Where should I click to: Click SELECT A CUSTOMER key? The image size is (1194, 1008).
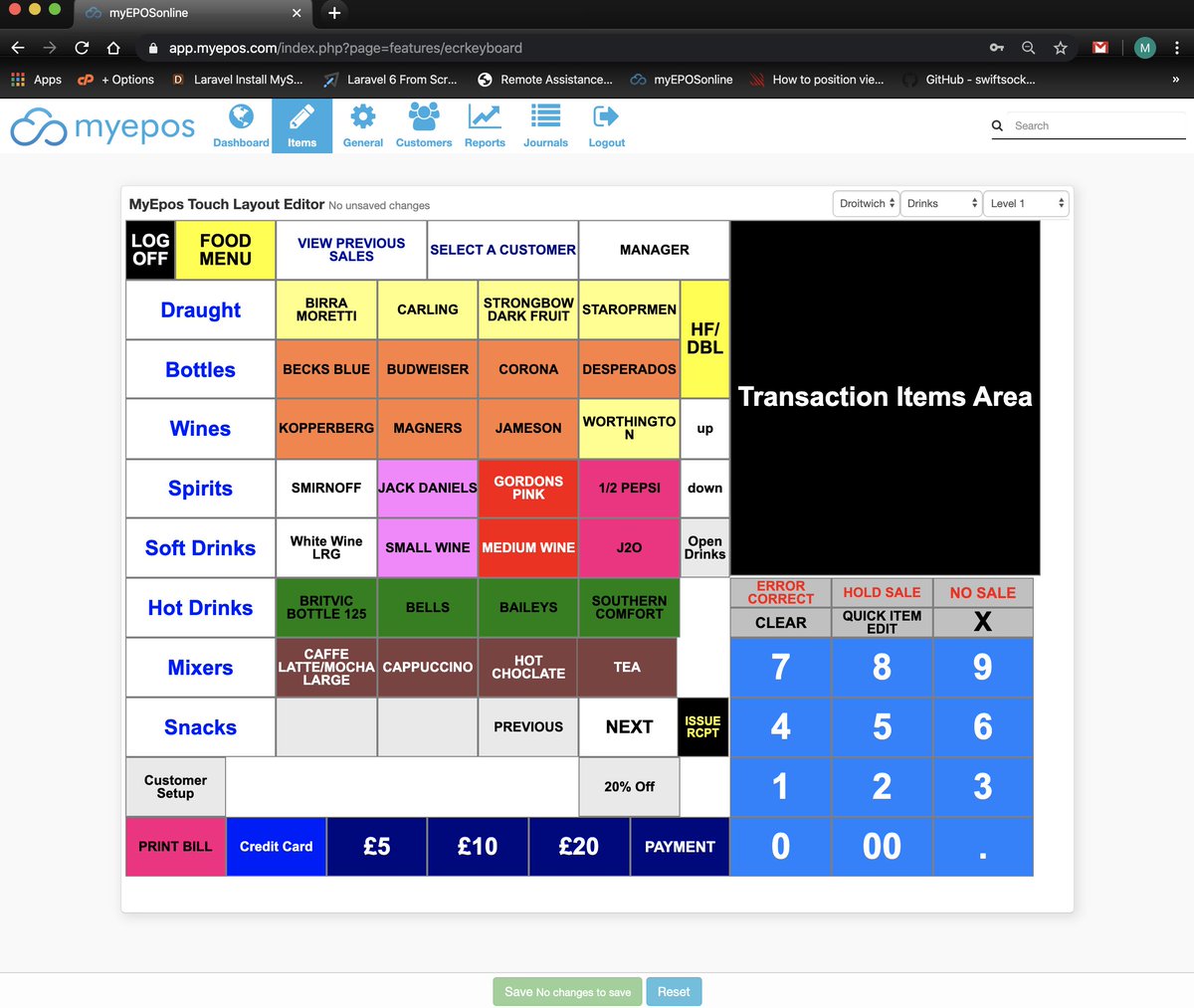(502, 250)
